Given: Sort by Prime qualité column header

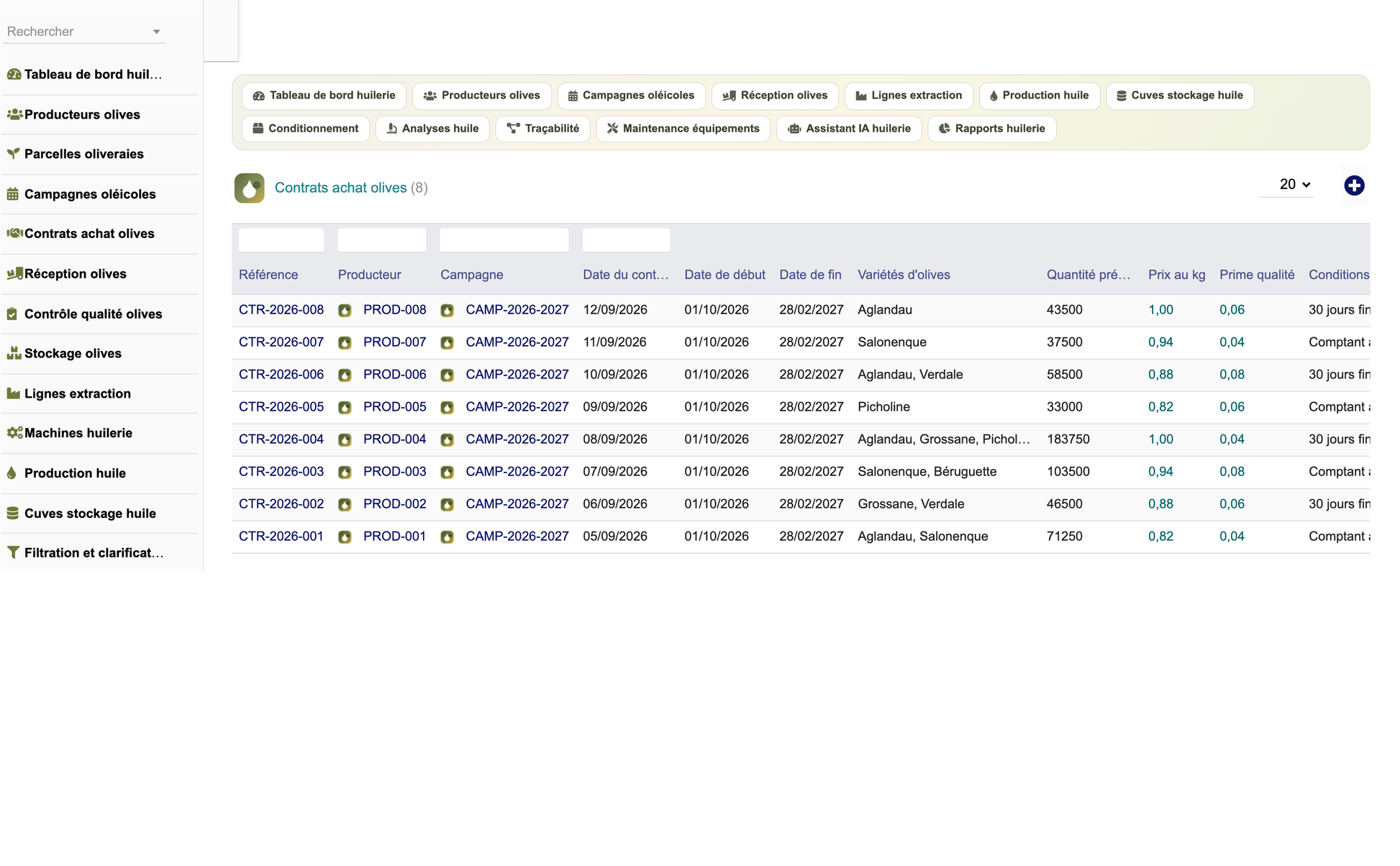Looking at the screenshot, I should coord(1257,275).
